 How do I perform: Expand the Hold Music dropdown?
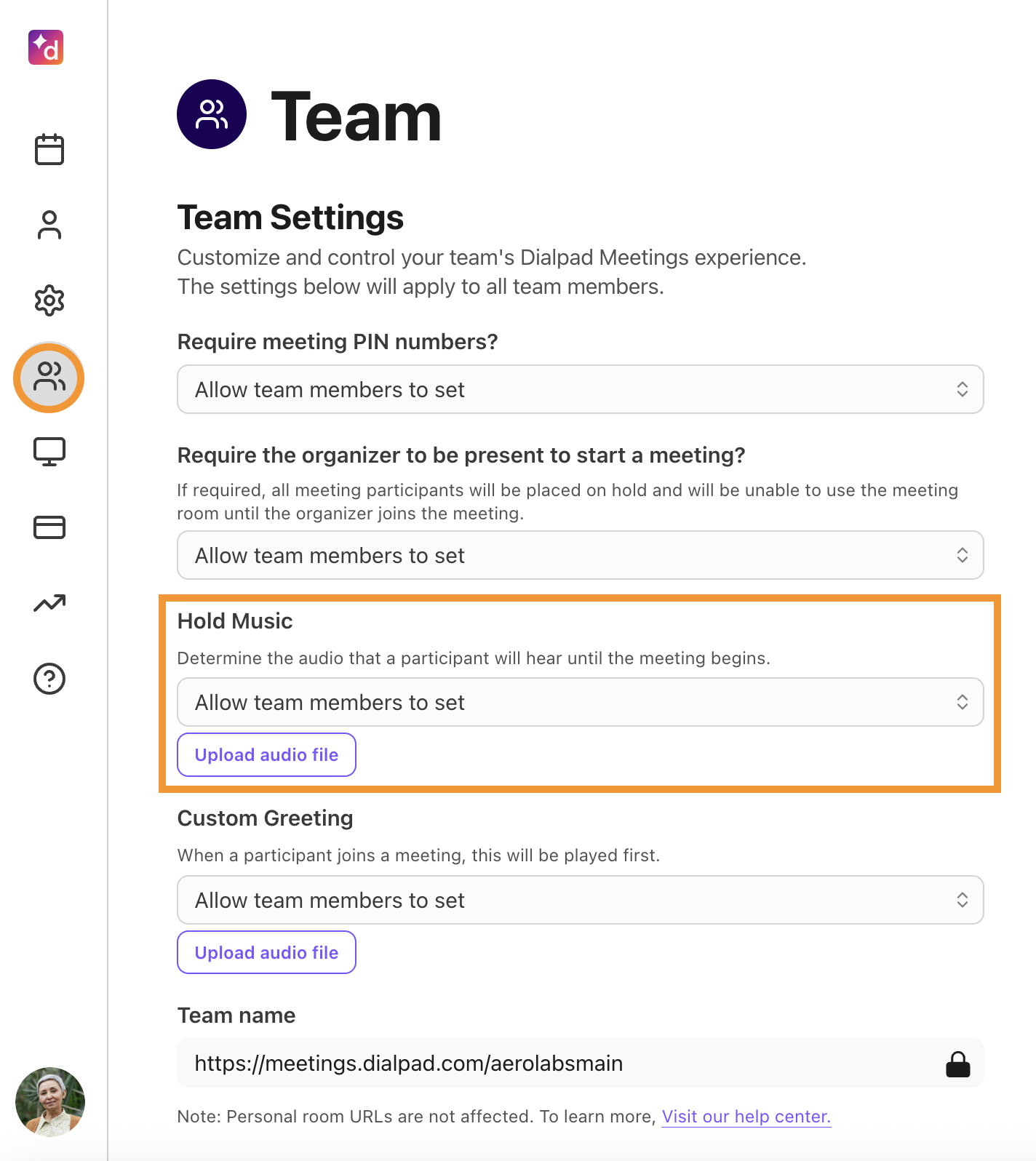click(581, 702)
